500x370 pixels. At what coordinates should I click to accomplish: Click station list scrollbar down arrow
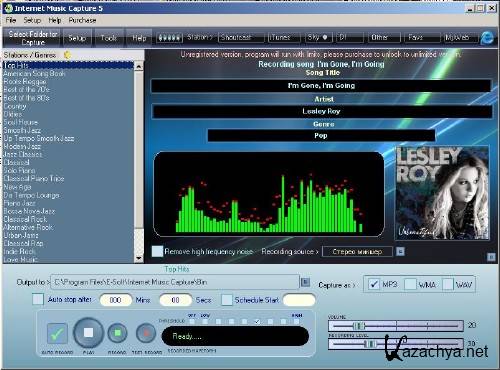[x=139, y=258]
